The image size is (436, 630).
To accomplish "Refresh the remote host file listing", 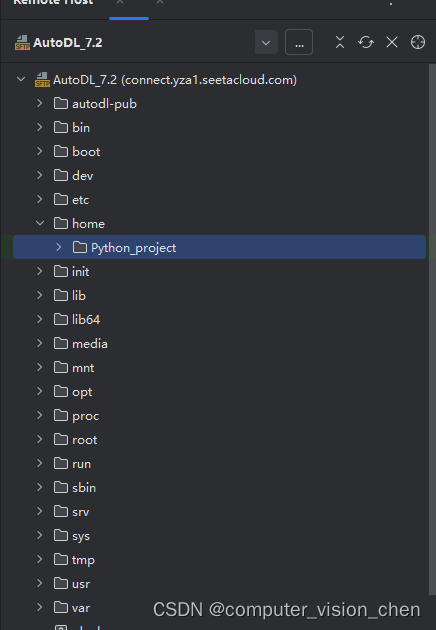I will point(366,42).
